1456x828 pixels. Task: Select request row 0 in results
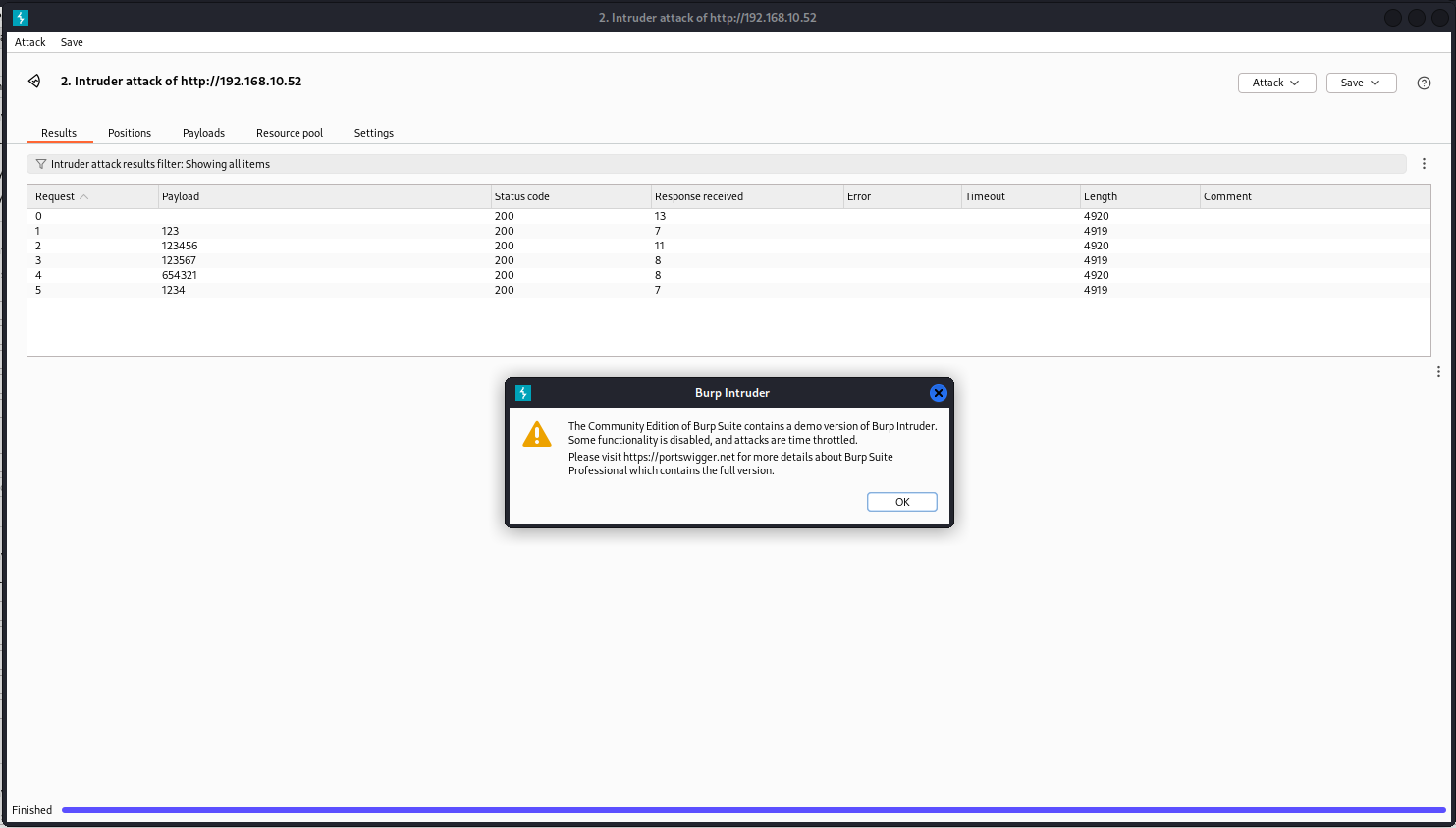728,216
